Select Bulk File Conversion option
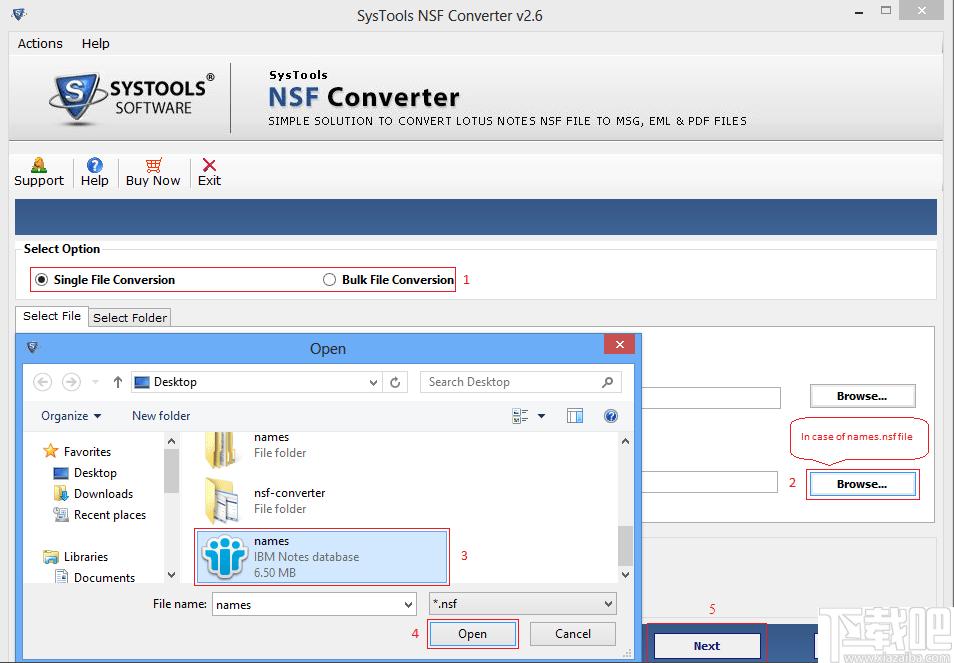 [388, 280]
